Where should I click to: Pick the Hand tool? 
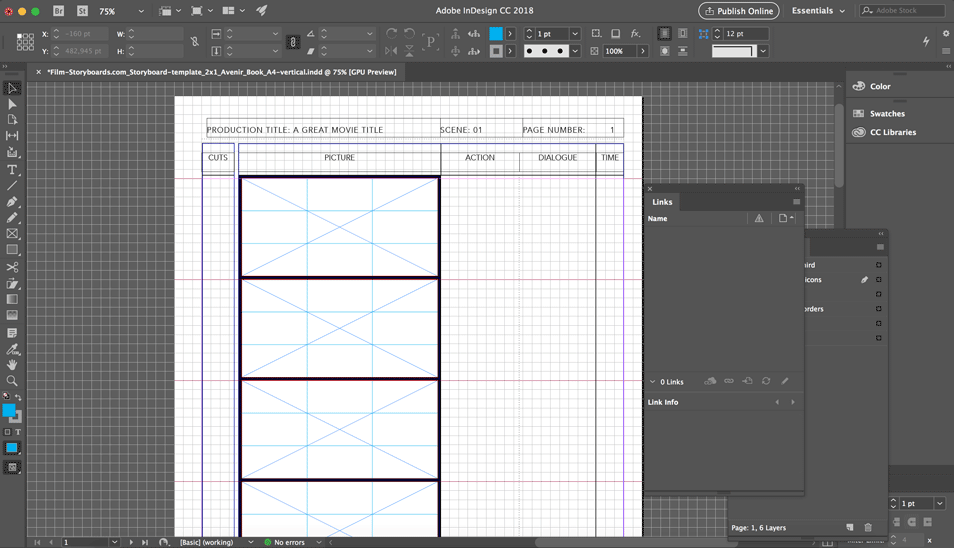[12, 365]
